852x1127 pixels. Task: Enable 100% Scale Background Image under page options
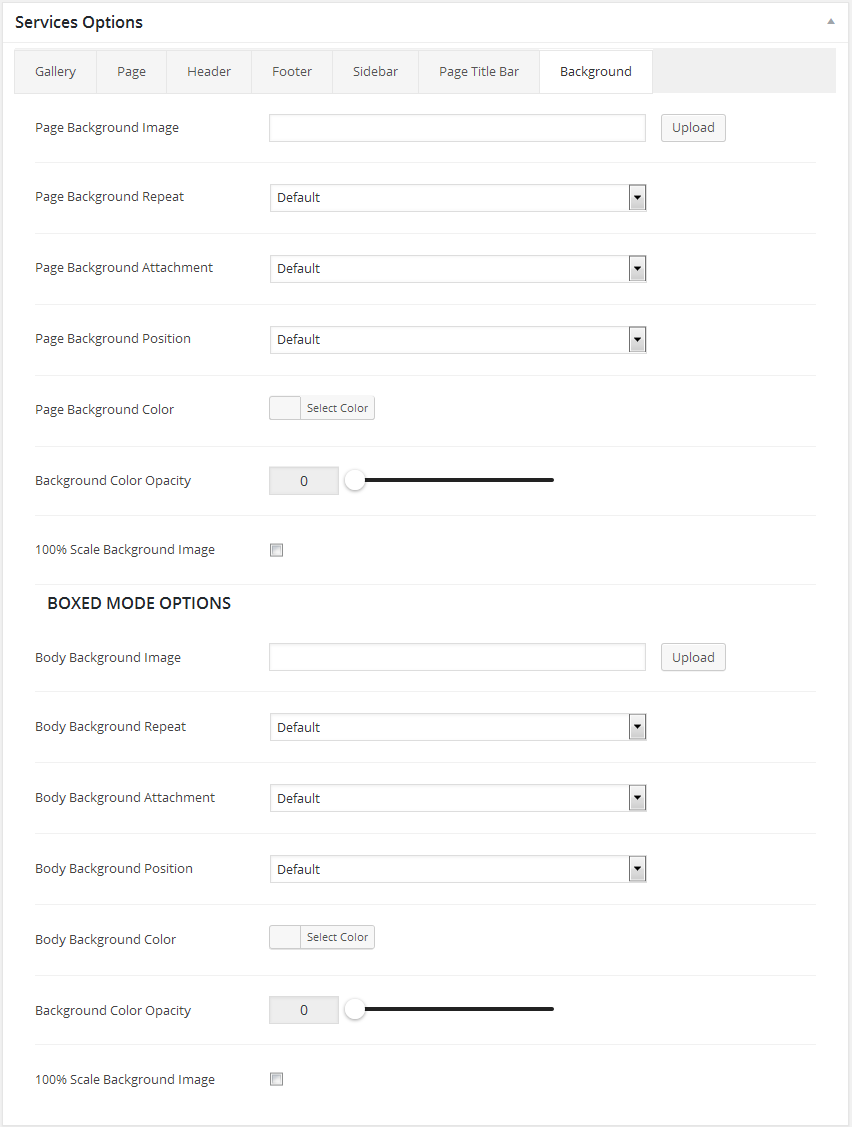pyautogui.click(x=277, y=550)
